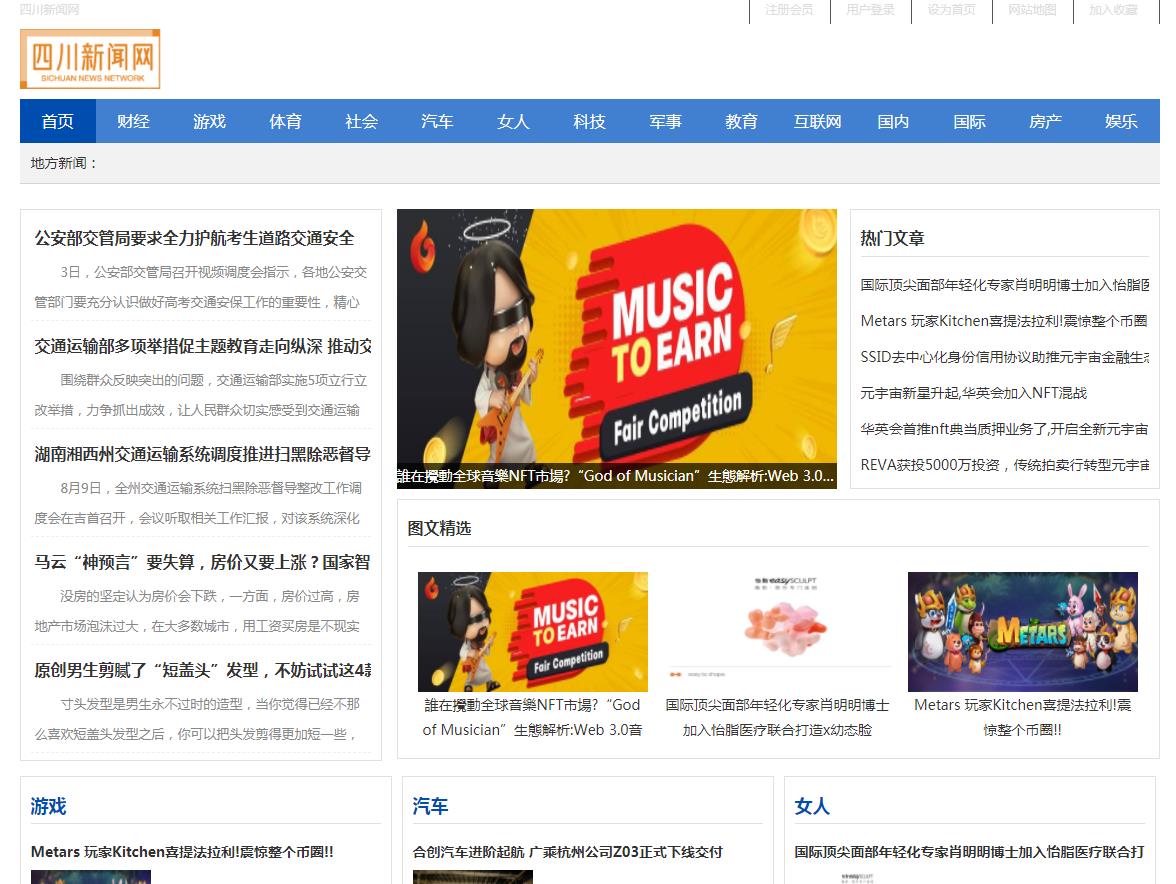Open hot article 元宇宙新星升起,华英会加入NFT混战
This screenshot has width=1176, height=884.
coord(974,393)
